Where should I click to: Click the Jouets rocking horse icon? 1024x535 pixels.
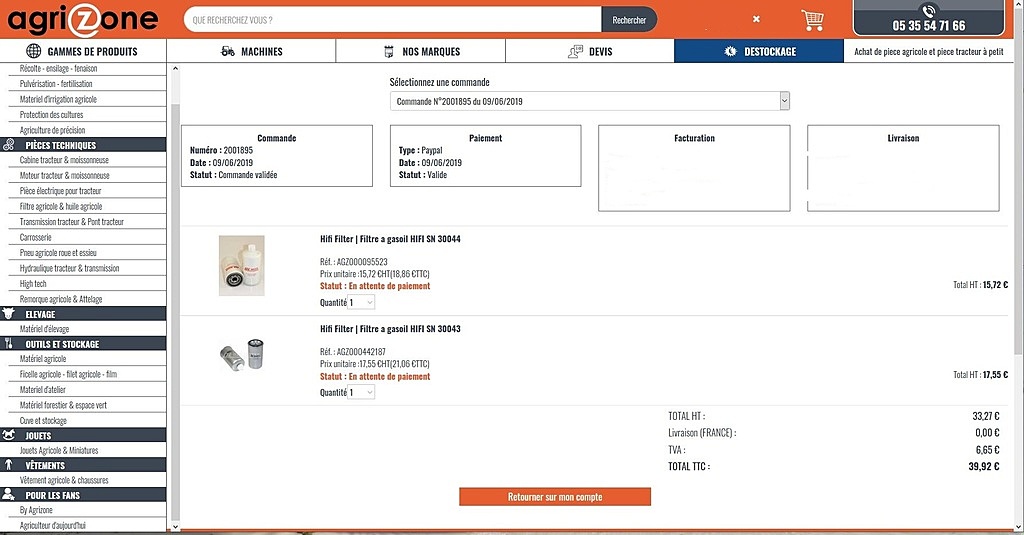(8, 435)
